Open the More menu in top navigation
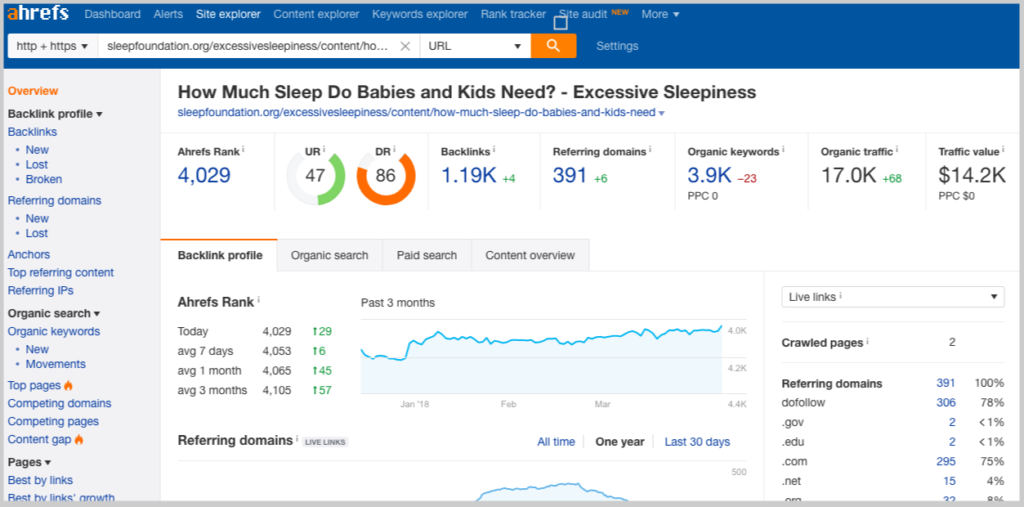1024x507 pixels. click(x=660, y=14)
